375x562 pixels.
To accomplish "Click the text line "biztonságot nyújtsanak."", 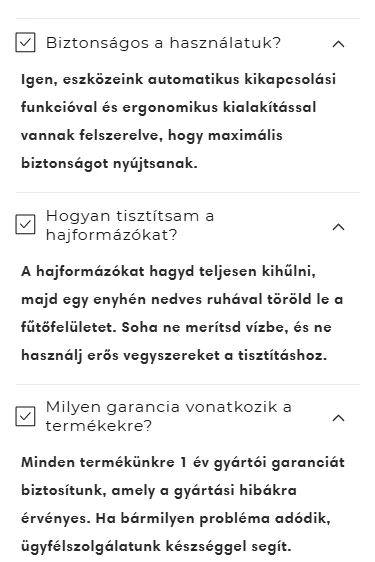I will [x=109, y=164].
